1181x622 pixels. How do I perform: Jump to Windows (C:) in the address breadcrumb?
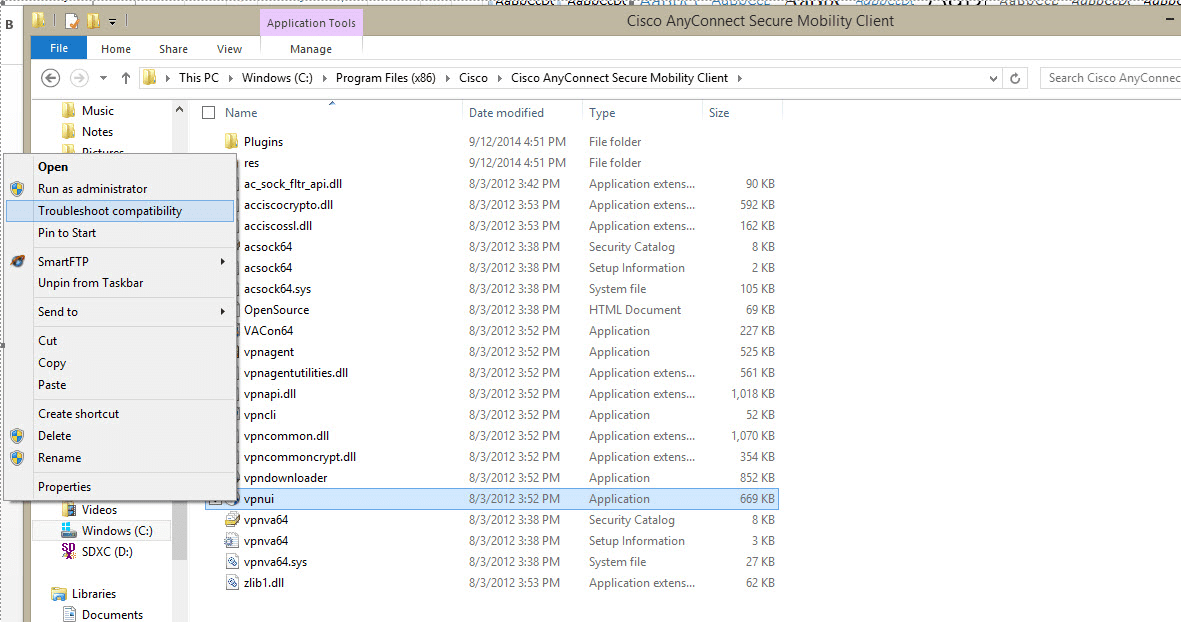(277, 78)
